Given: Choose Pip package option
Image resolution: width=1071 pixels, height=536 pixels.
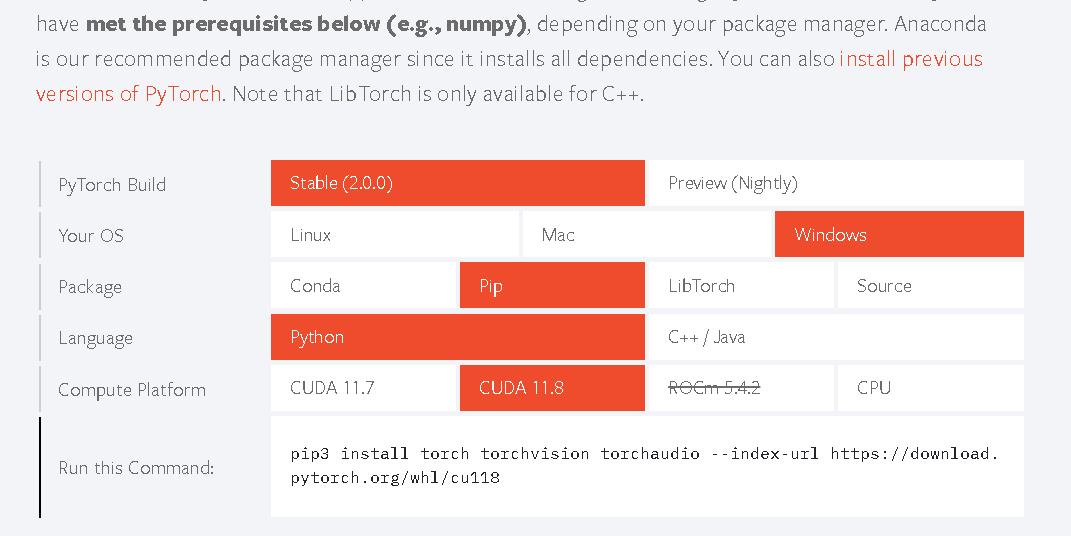Looking at the screenshot, I should tap(552, 285).
